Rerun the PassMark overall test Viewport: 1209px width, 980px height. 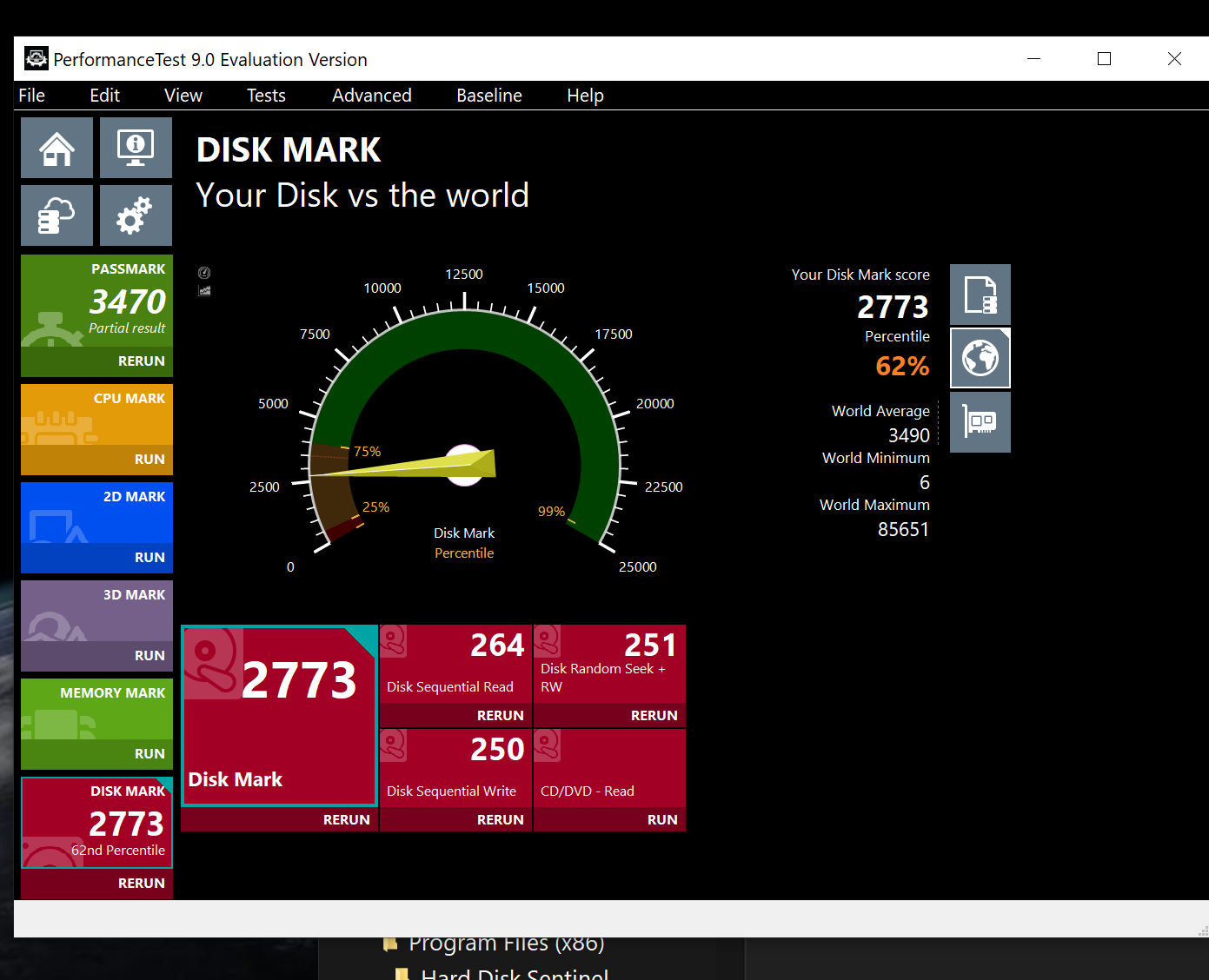[96, 361]
